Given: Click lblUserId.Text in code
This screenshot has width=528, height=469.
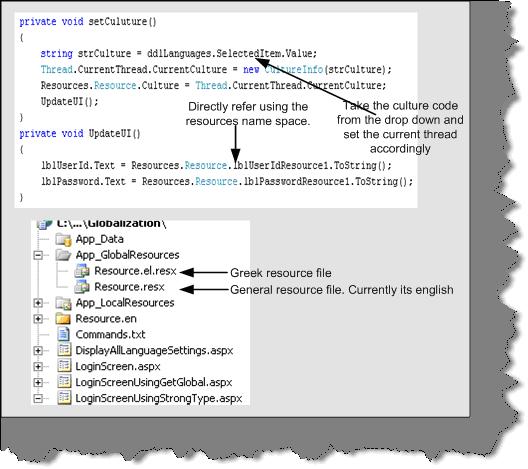Looking at the screenshot, I should (78, 166).
